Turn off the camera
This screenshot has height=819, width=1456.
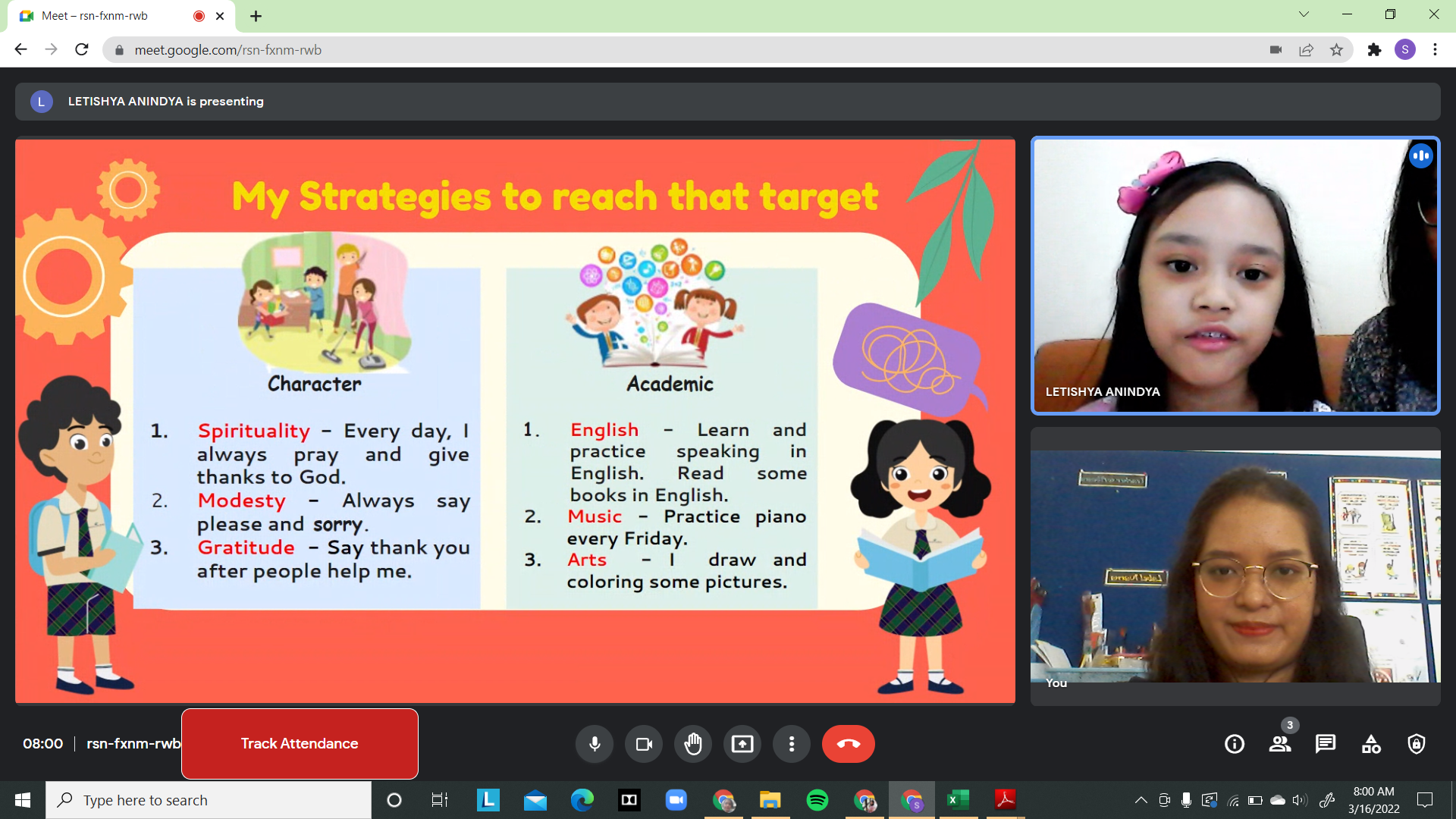coord(644,744)
